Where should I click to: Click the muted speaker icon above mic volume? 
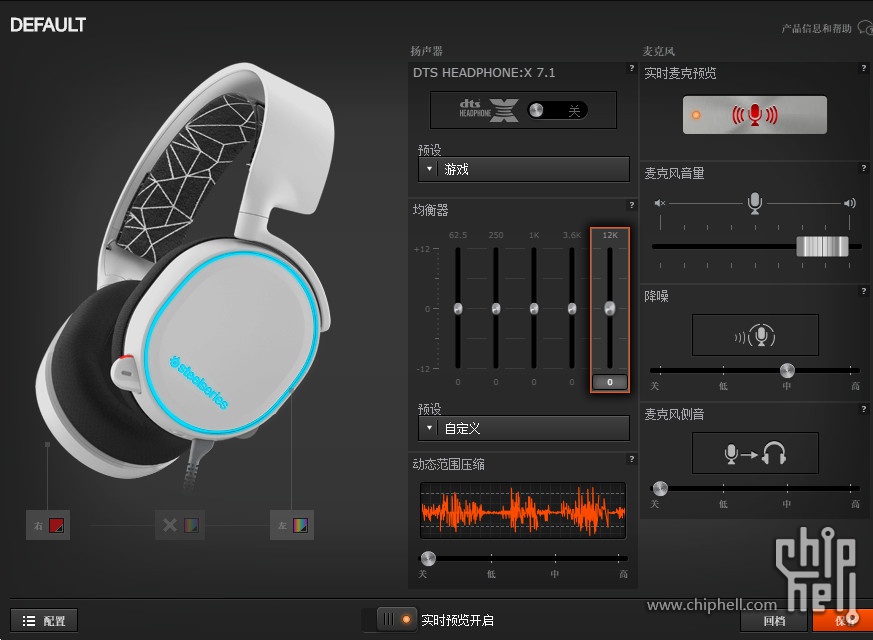pos(660,203)
